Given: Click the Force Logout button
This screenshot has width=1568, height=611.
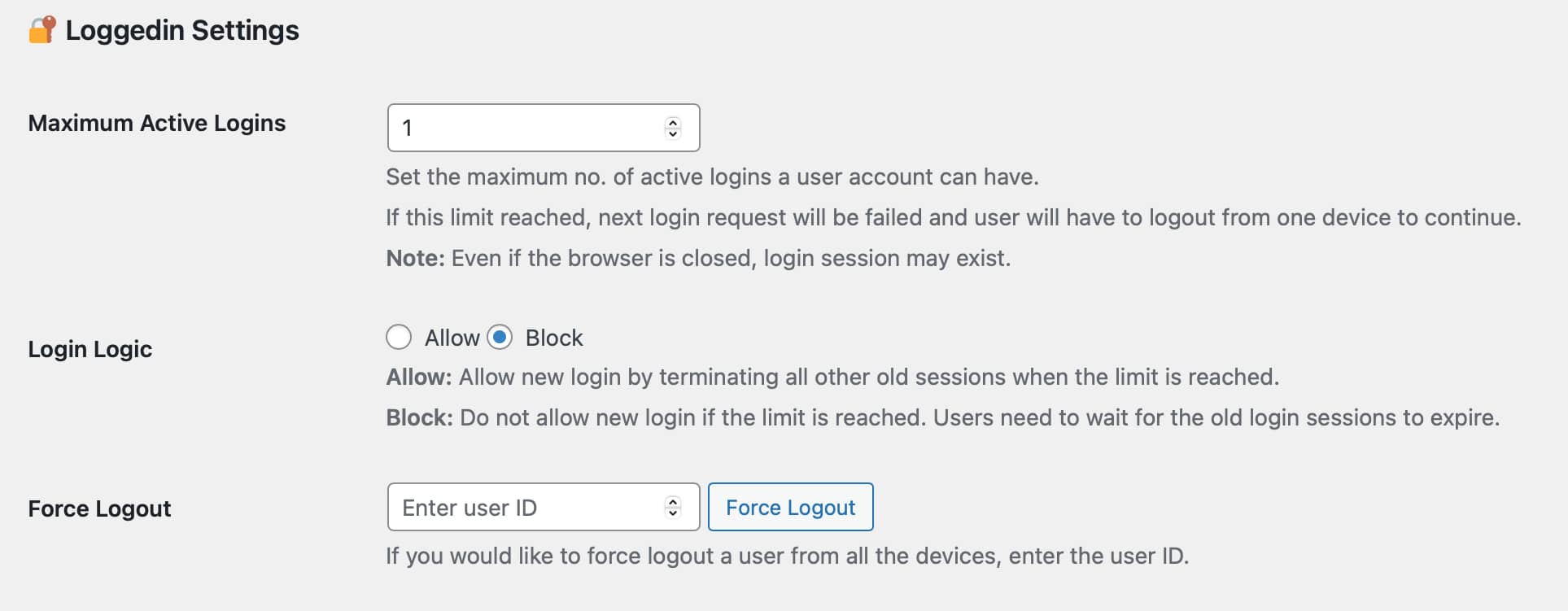Looking at the screenshot, I should coord(790,507).
